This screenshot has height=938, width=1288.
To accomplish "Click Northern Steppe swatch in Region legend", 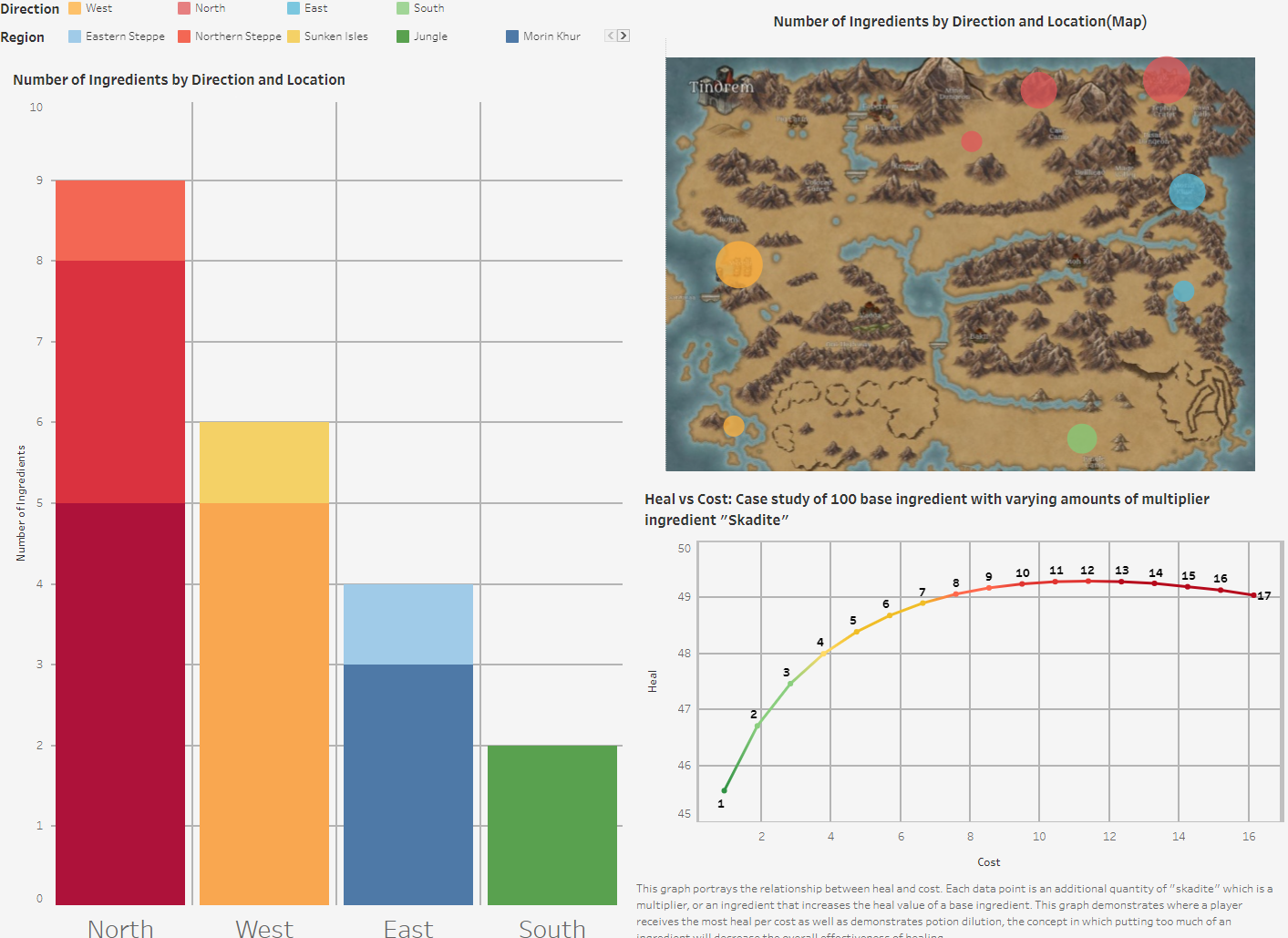I will pos(184,36).
